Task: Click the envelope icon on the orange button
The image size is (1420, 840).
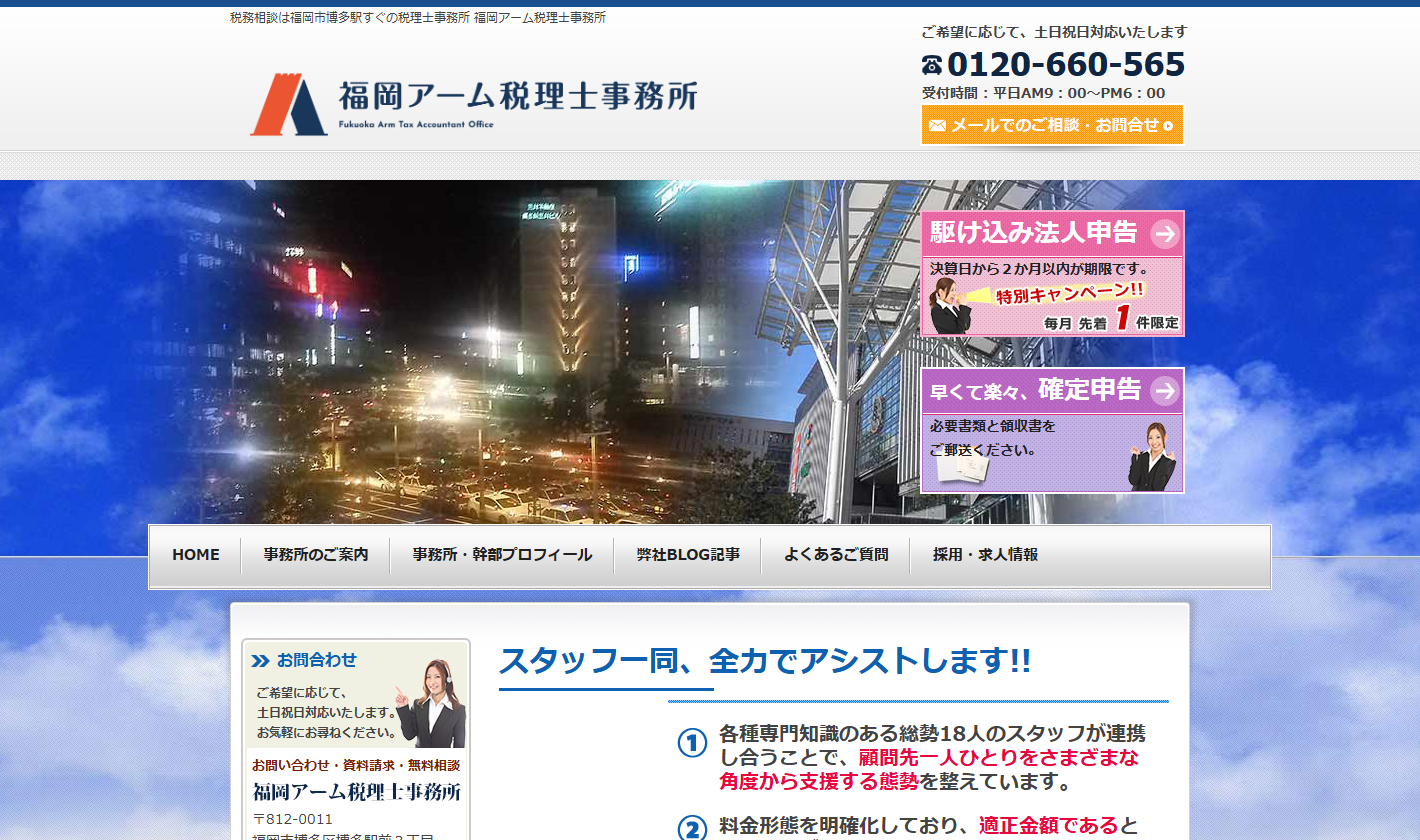Action: click(937, 126)
